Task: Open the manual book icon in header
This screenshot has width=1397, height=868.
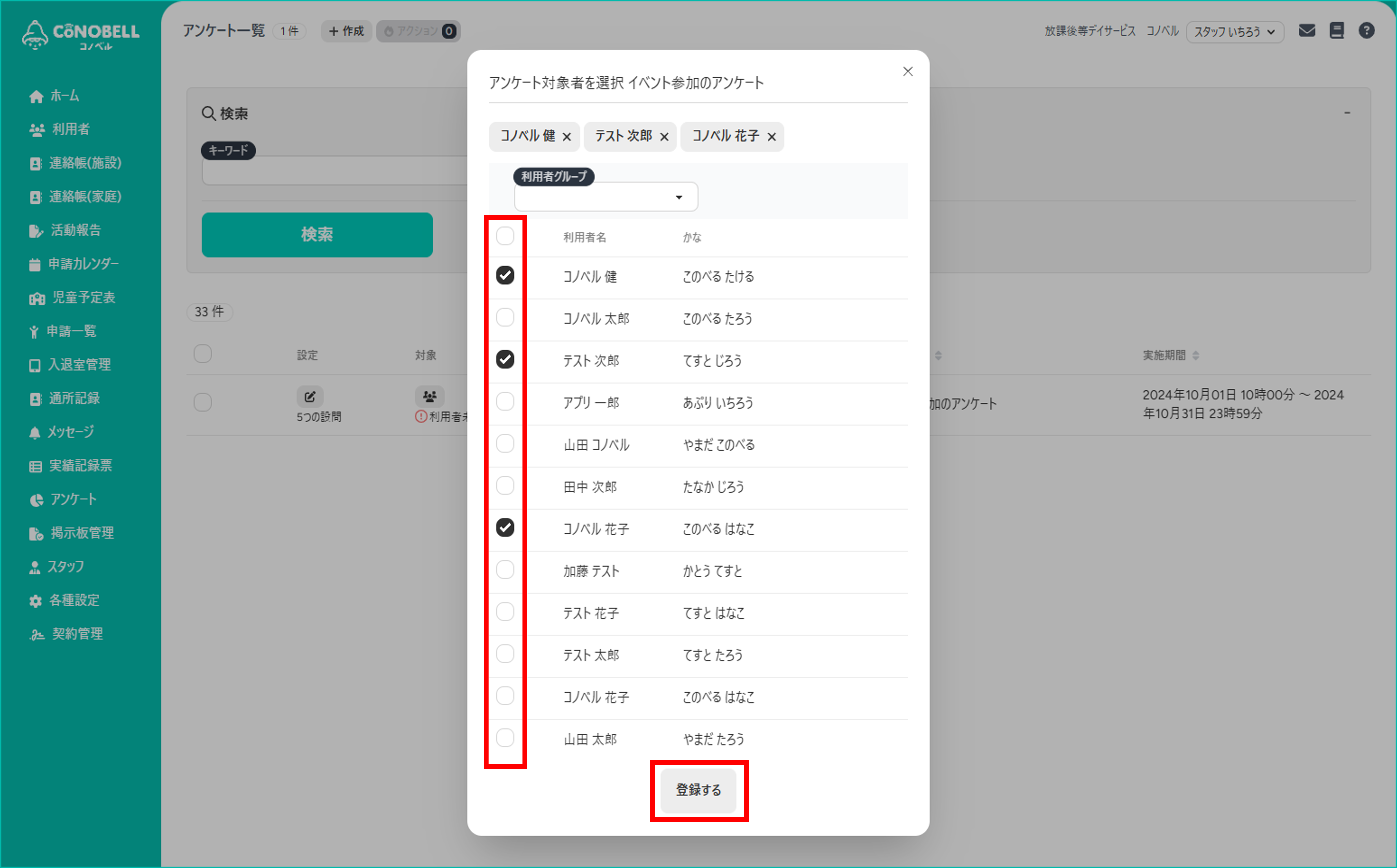Action: 1337,30
